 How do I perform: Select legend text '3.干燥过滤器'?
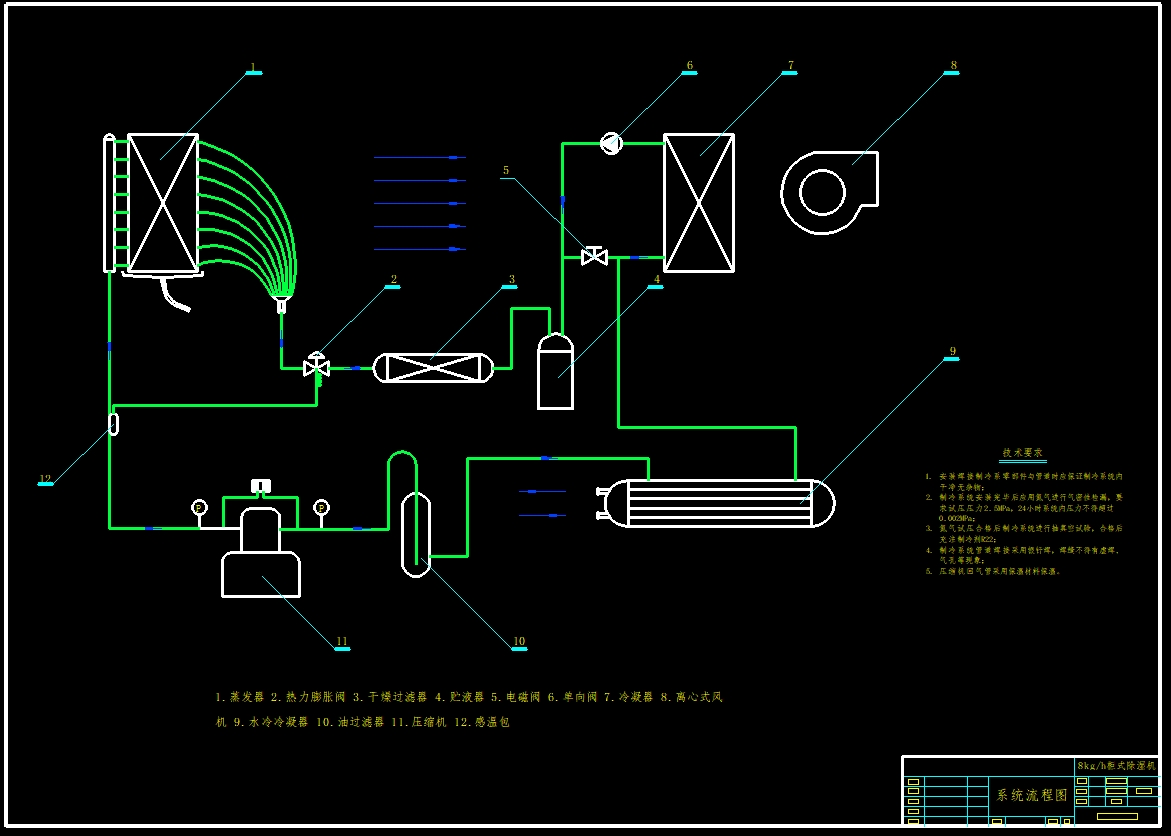pos(390,697)
